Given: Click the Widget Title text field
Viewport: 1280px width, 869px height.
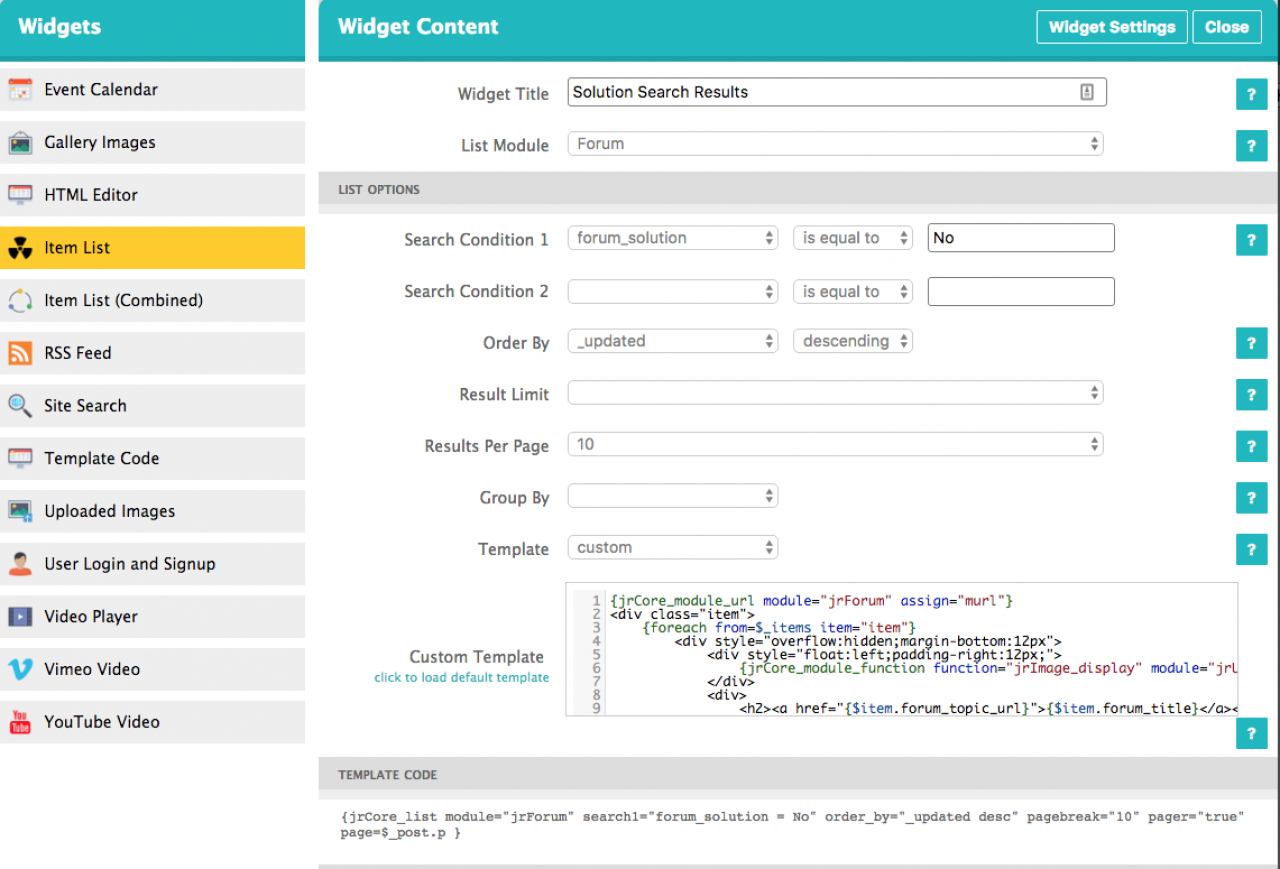Looking at the screenshot, I should pos(820,92).
